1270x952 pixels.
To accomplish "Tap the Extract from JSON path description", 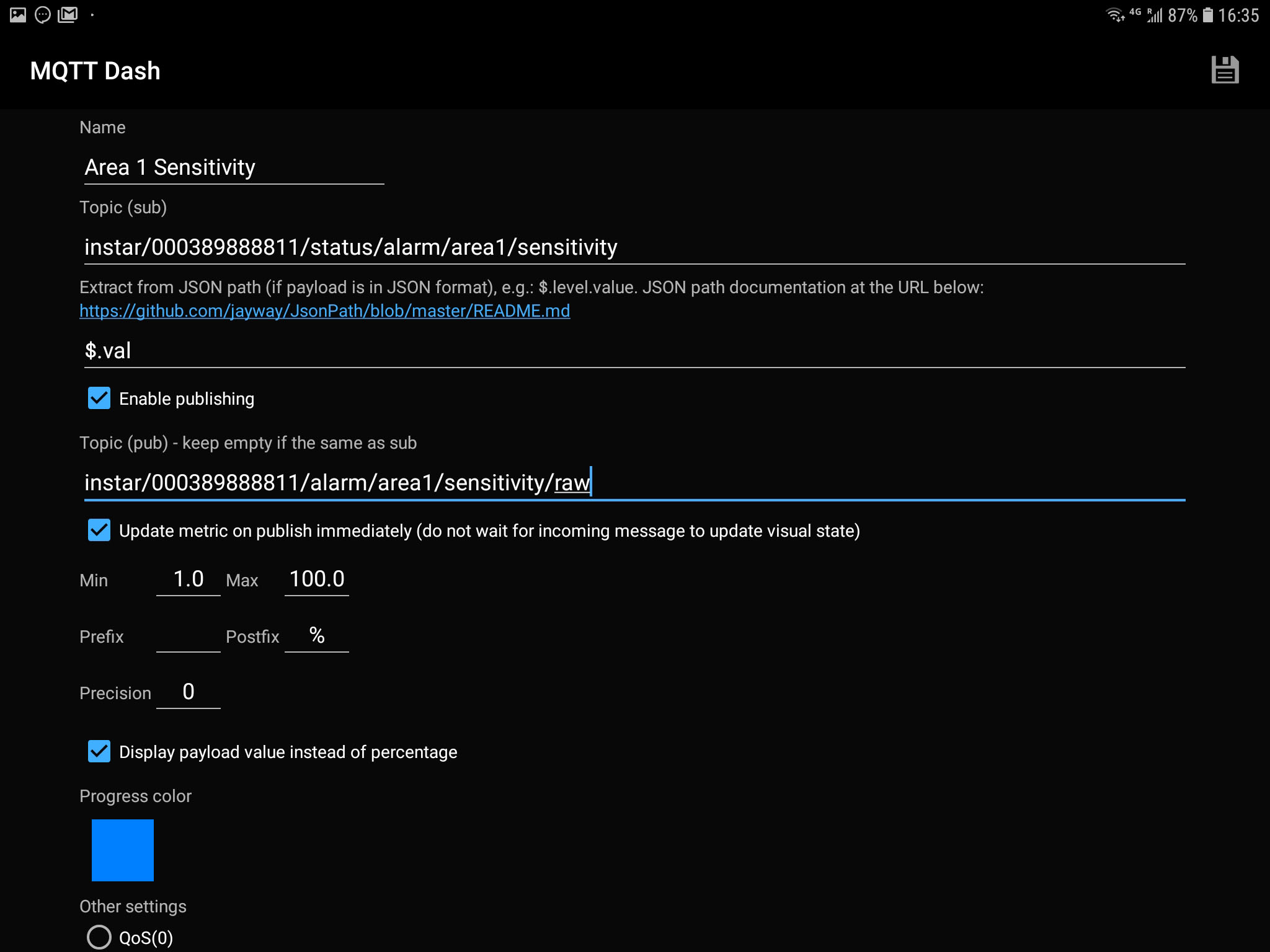I will (531, 287).
